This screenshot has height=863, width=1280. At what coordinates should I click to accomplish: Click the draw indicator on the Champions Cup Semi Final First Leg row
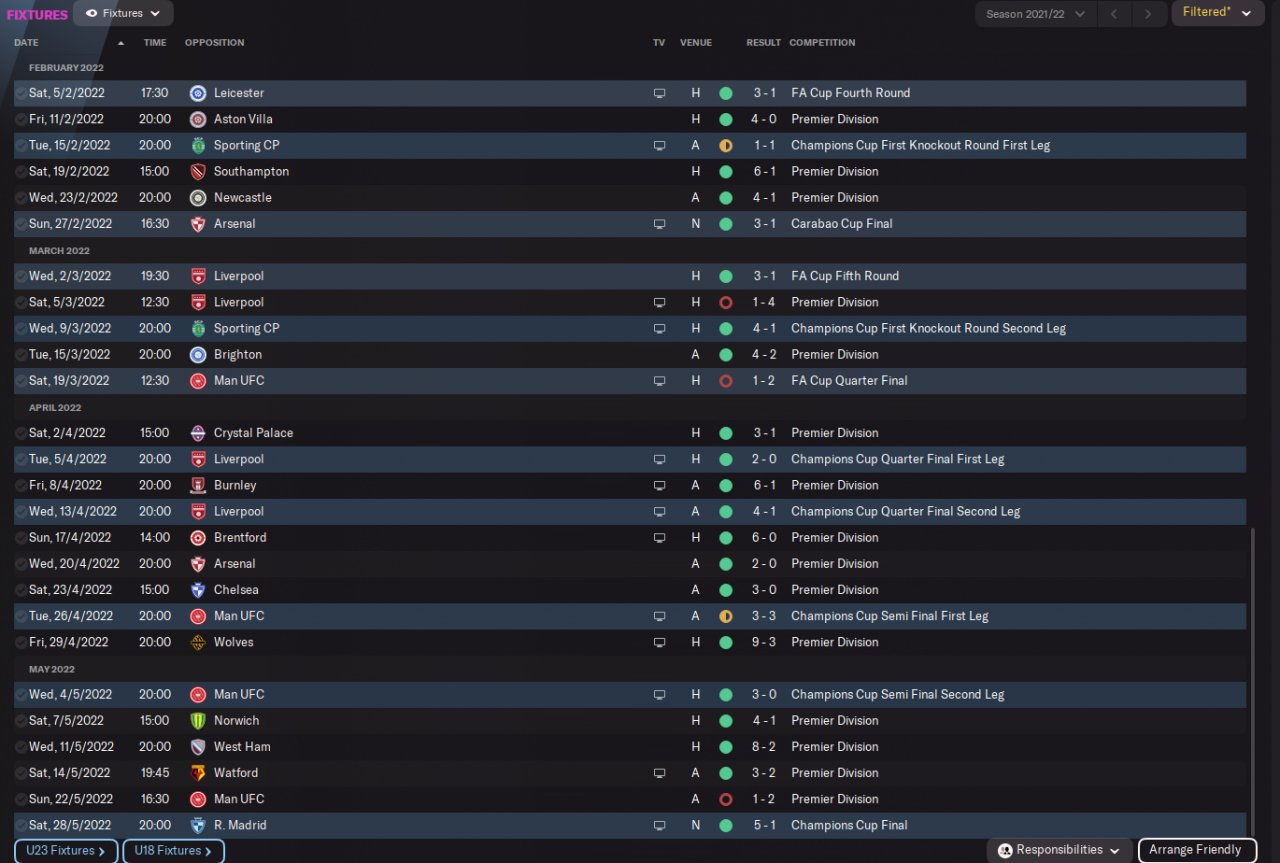(x=726, y=616)
